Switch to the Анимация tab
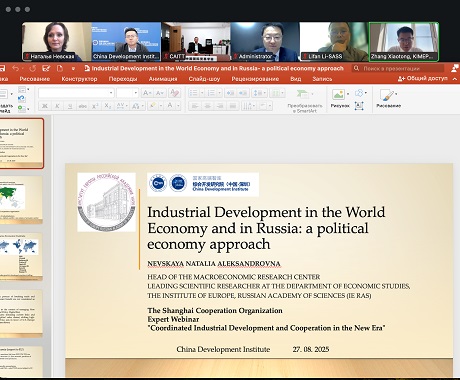This screenshot has height=380, width=460. 163,79
